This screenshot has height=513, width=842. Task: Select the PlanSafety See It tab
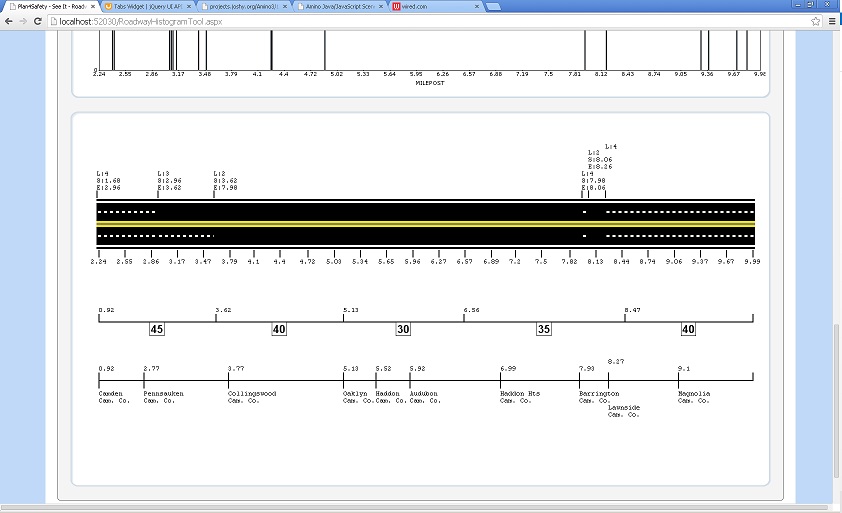click(x=52, y=6)
